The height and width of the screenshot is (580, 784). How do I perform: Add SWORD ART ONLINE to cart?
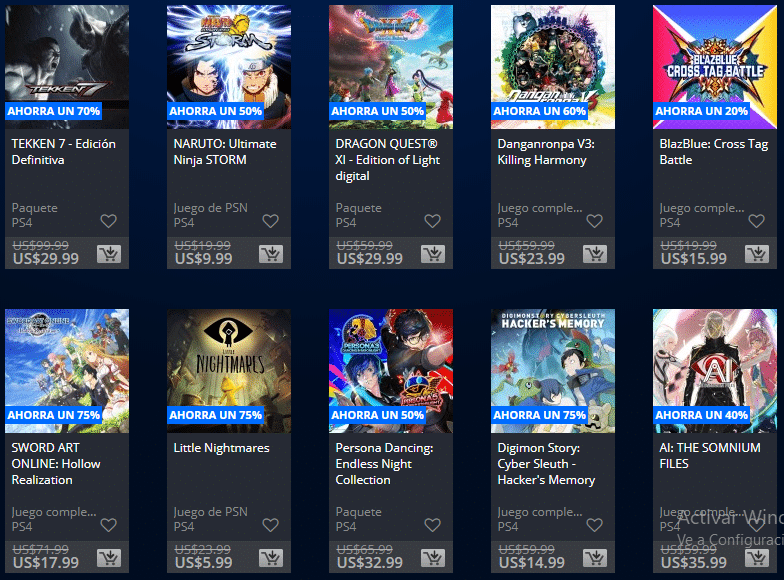[x=109, y=558]
